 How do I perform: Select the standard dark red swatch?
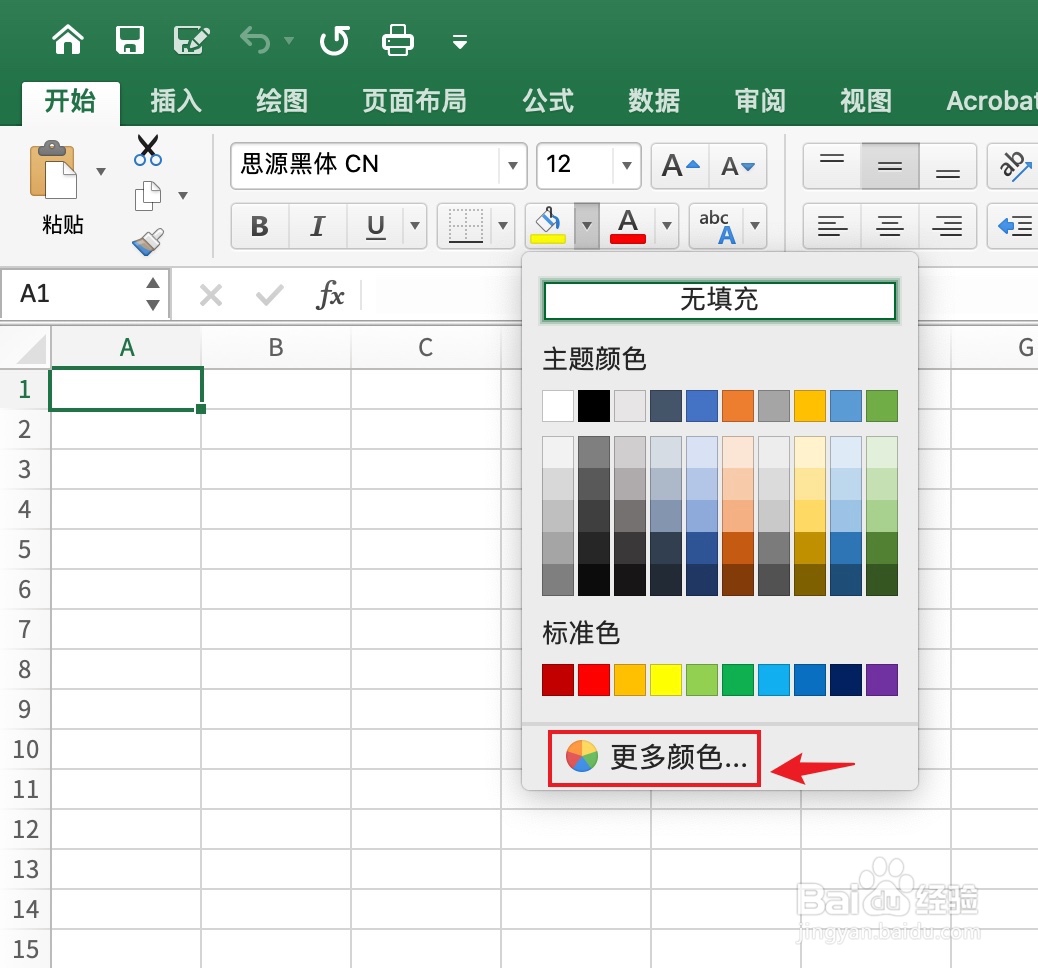coord(558,680)
